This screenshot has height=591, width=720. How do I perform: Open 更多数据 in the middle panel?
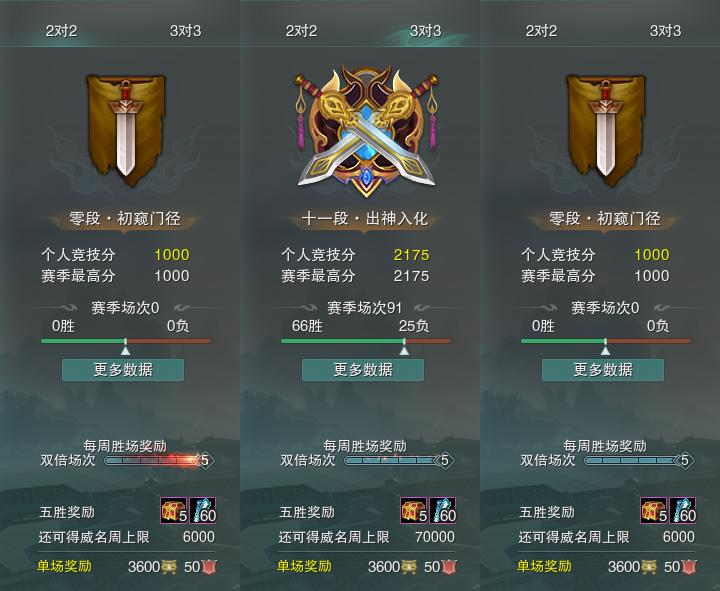363,370
